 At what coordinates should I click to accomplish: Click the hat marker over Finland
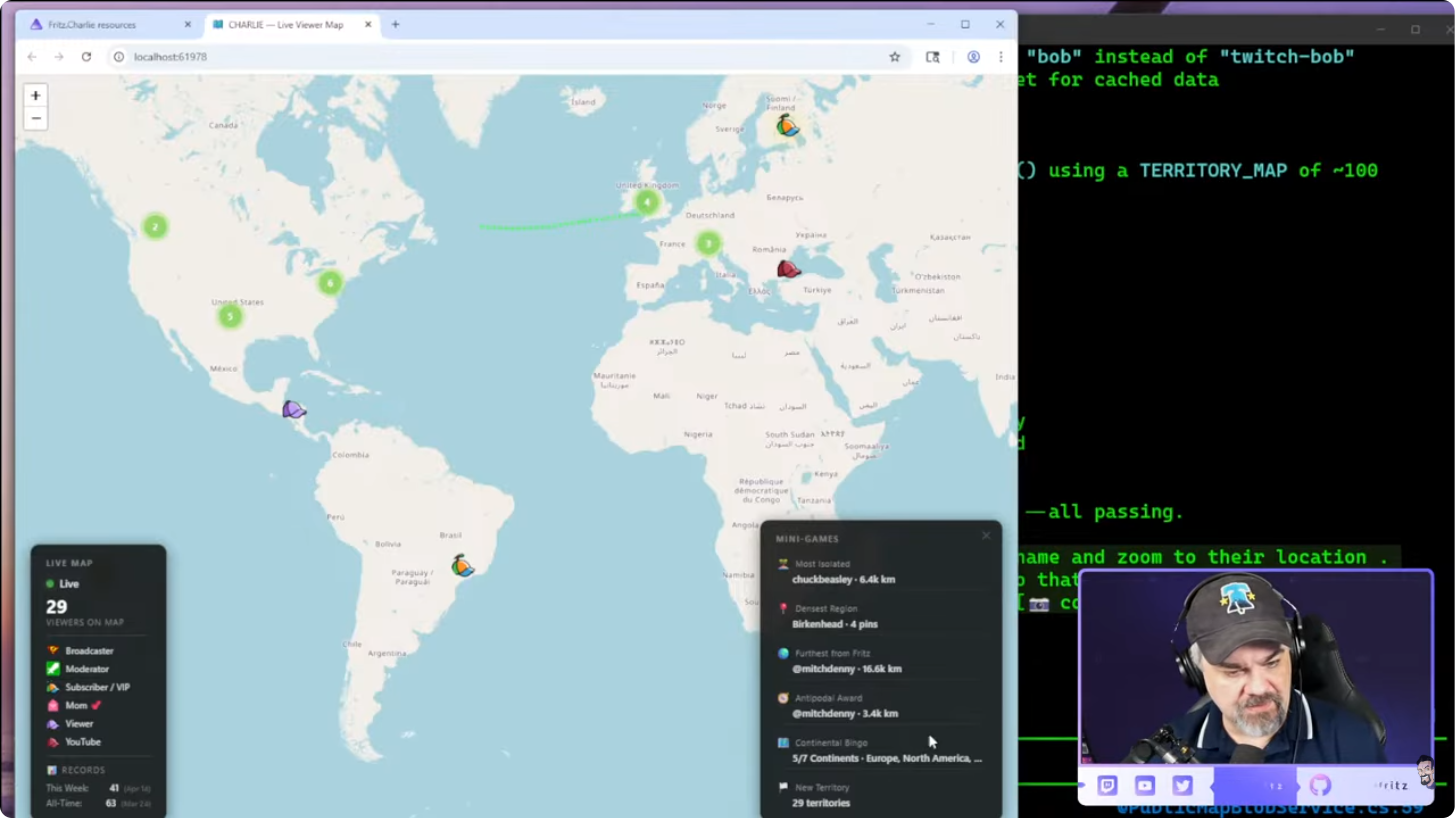[788, 125]
